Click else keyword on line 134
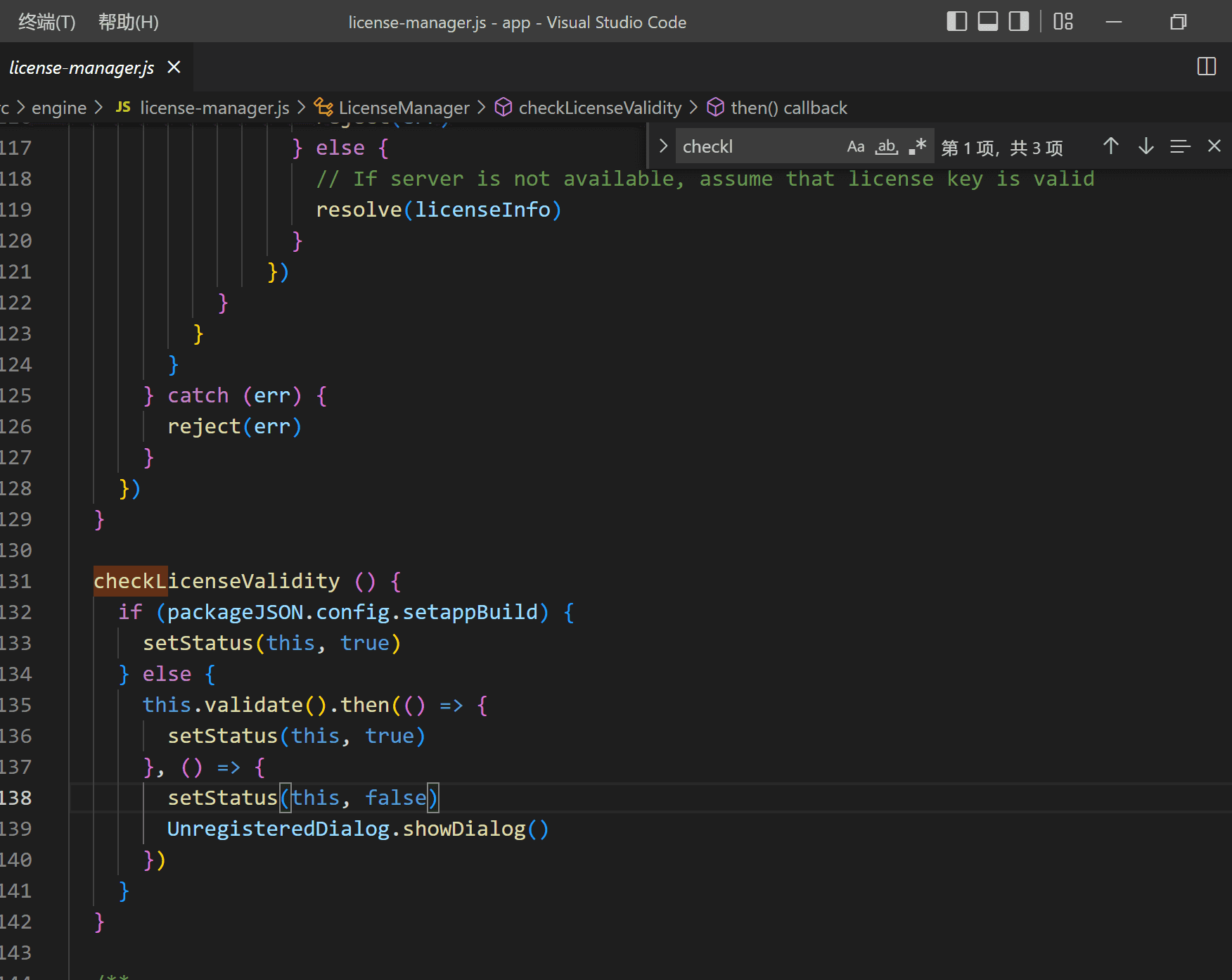 (167, 674)
